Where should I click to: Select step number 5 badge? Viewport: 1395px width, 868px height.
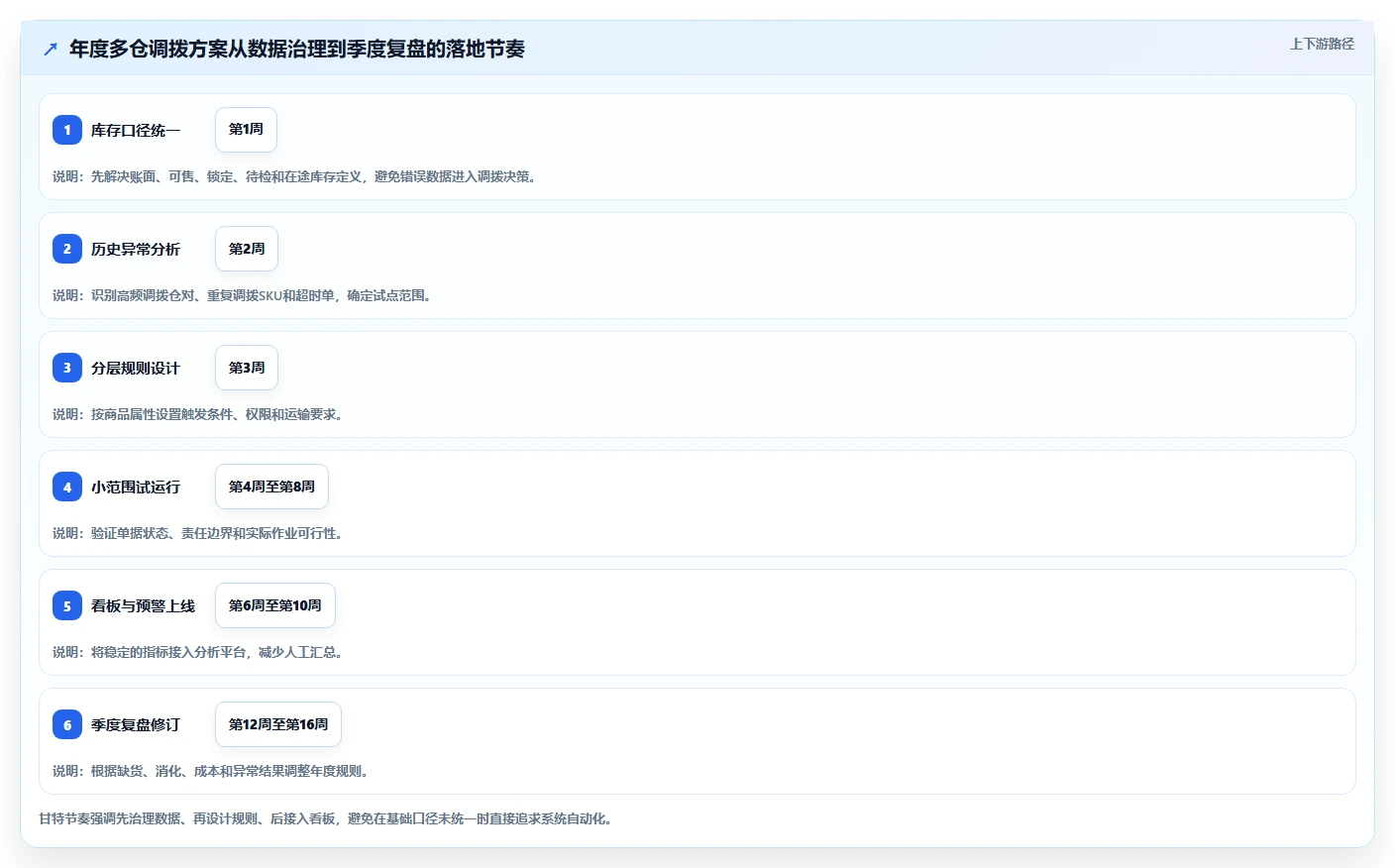point(67,605)
